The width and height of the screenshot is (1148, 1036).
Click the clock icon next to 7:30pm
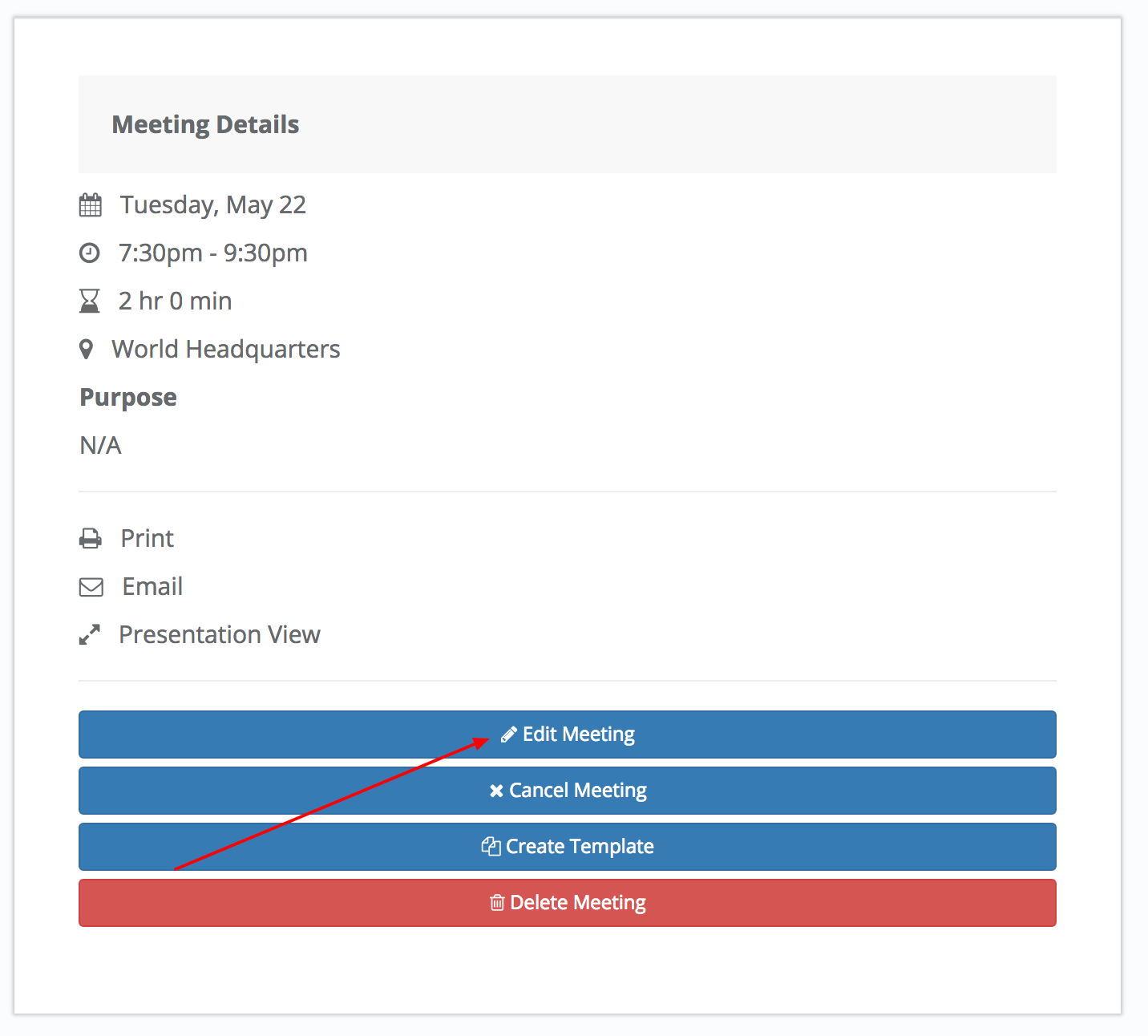(90, 253)
